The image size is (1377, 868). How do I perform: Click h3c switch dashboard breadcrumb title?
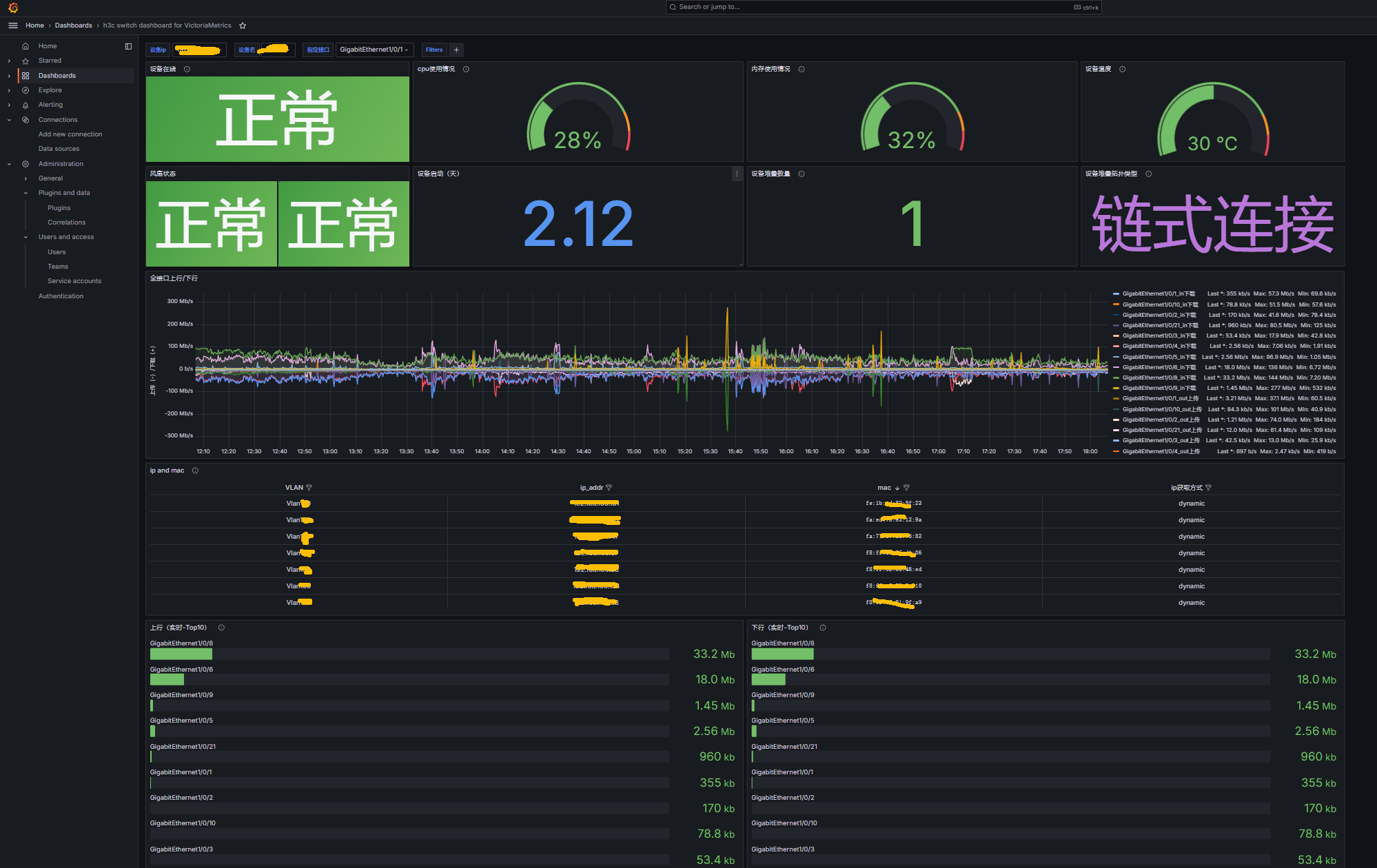pos(167,25)
